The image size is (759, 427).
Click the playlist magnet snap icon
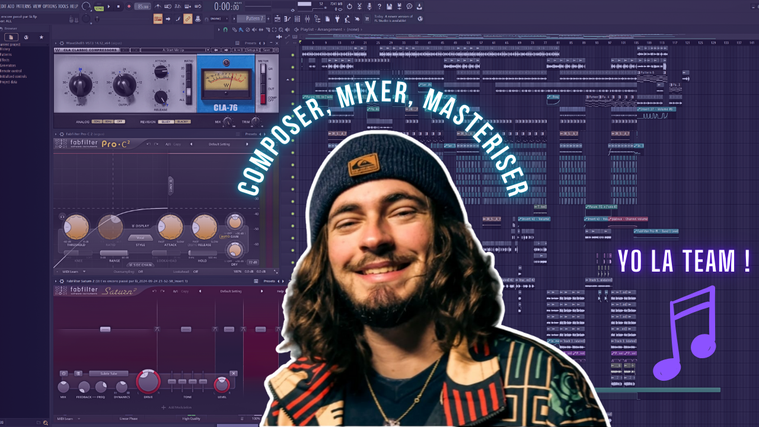(x=226, y=30)
